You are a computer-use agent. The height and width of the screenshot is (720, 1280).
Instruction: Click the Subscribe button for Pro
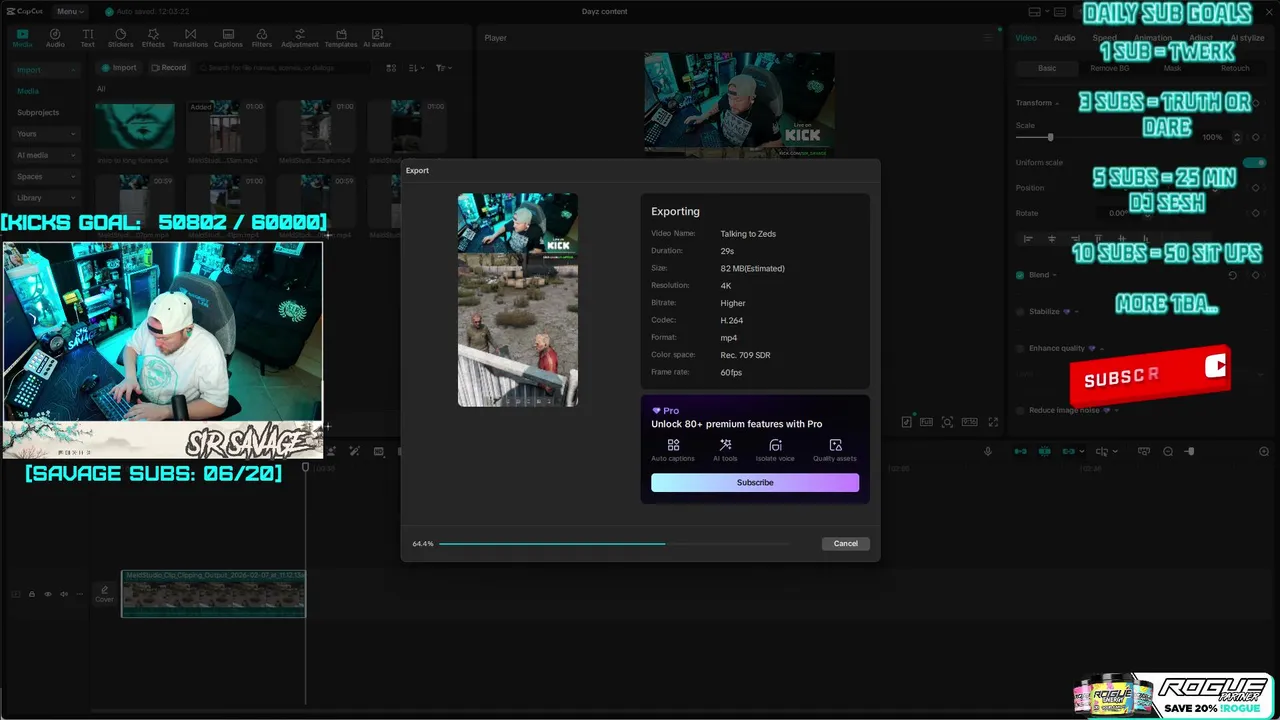click(x=755, y=482)
